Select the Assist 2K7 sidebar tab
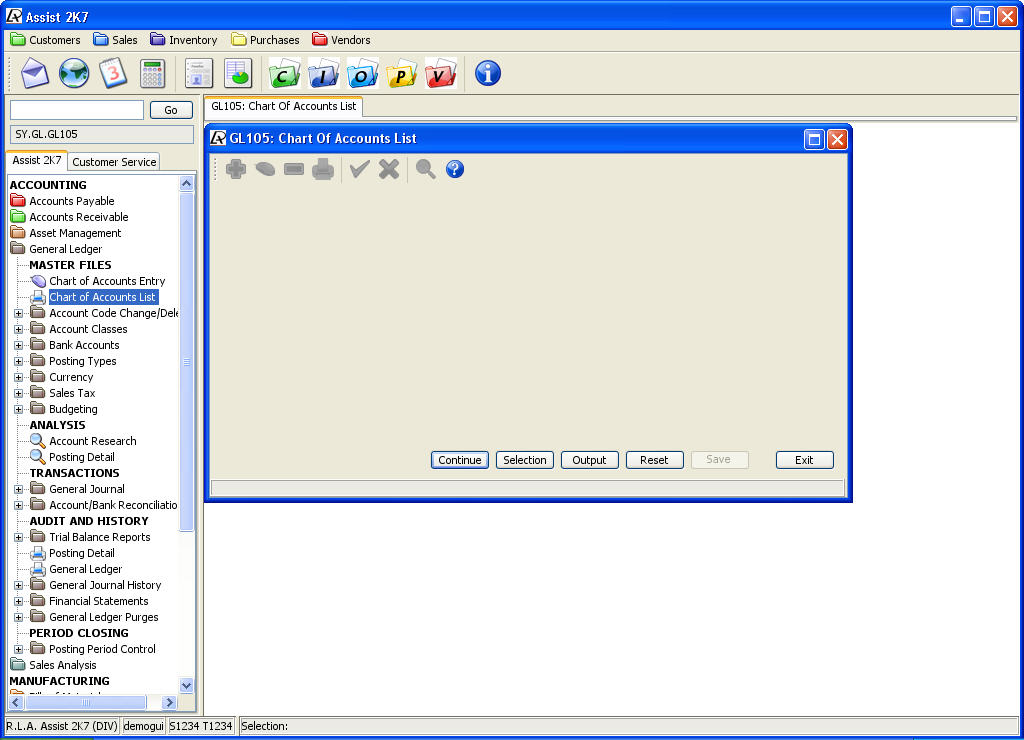Image resolution: width=1024 pixels, height=740 pixels. pyautogui.click(x=37, y=160)
